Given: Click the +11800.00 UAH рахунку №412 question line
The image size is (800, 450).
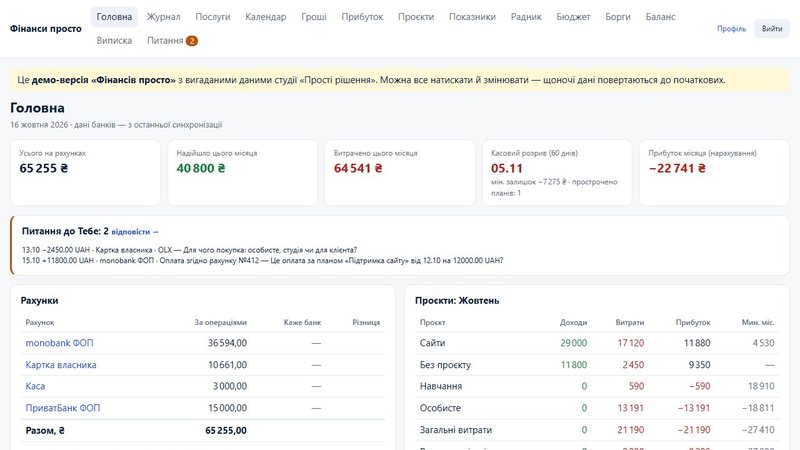Looking at the screenshot, I should point(262,260).
